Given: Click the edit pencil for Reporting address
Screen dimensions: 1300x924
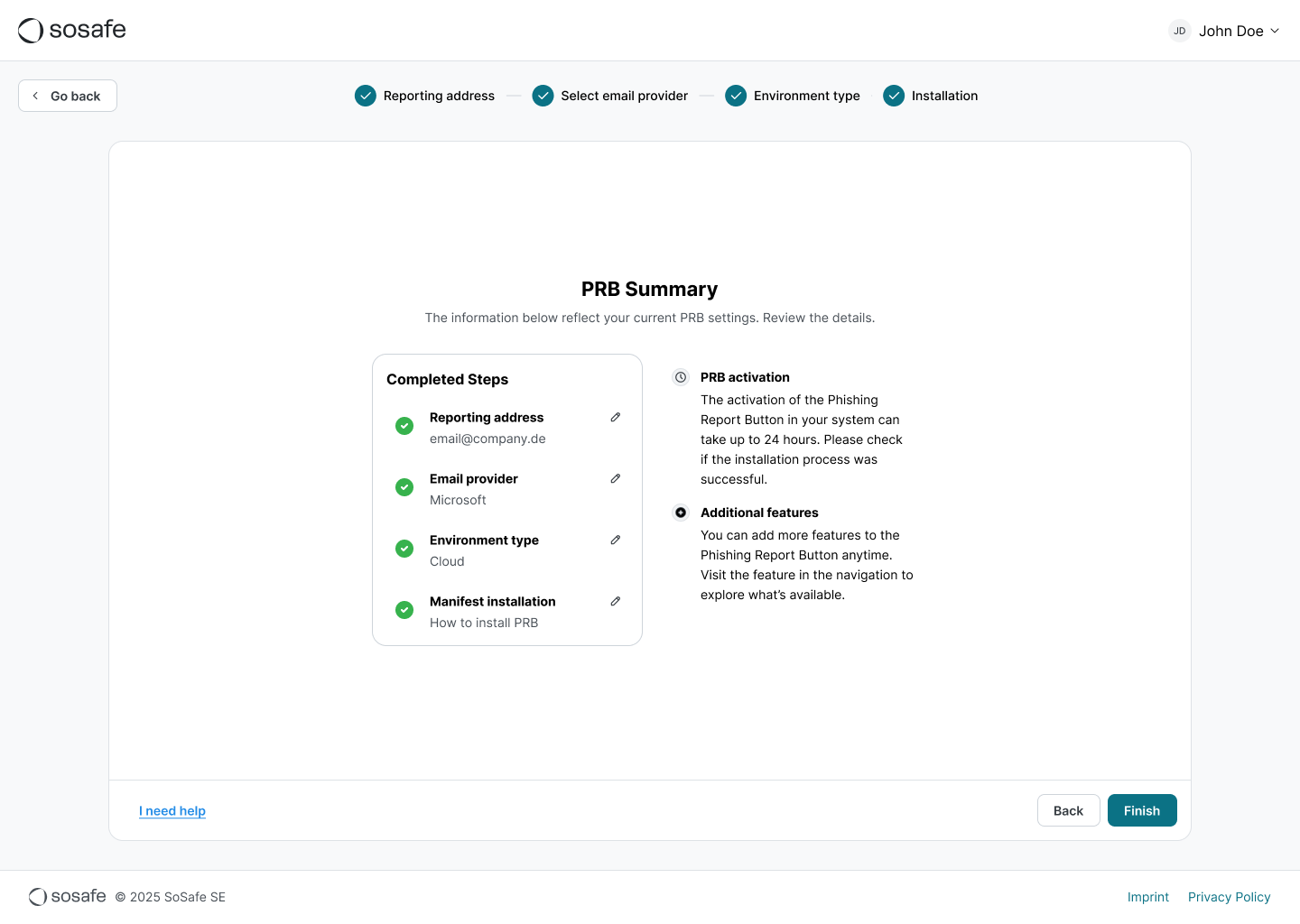Looking at the screenshot, I should 615,417.
